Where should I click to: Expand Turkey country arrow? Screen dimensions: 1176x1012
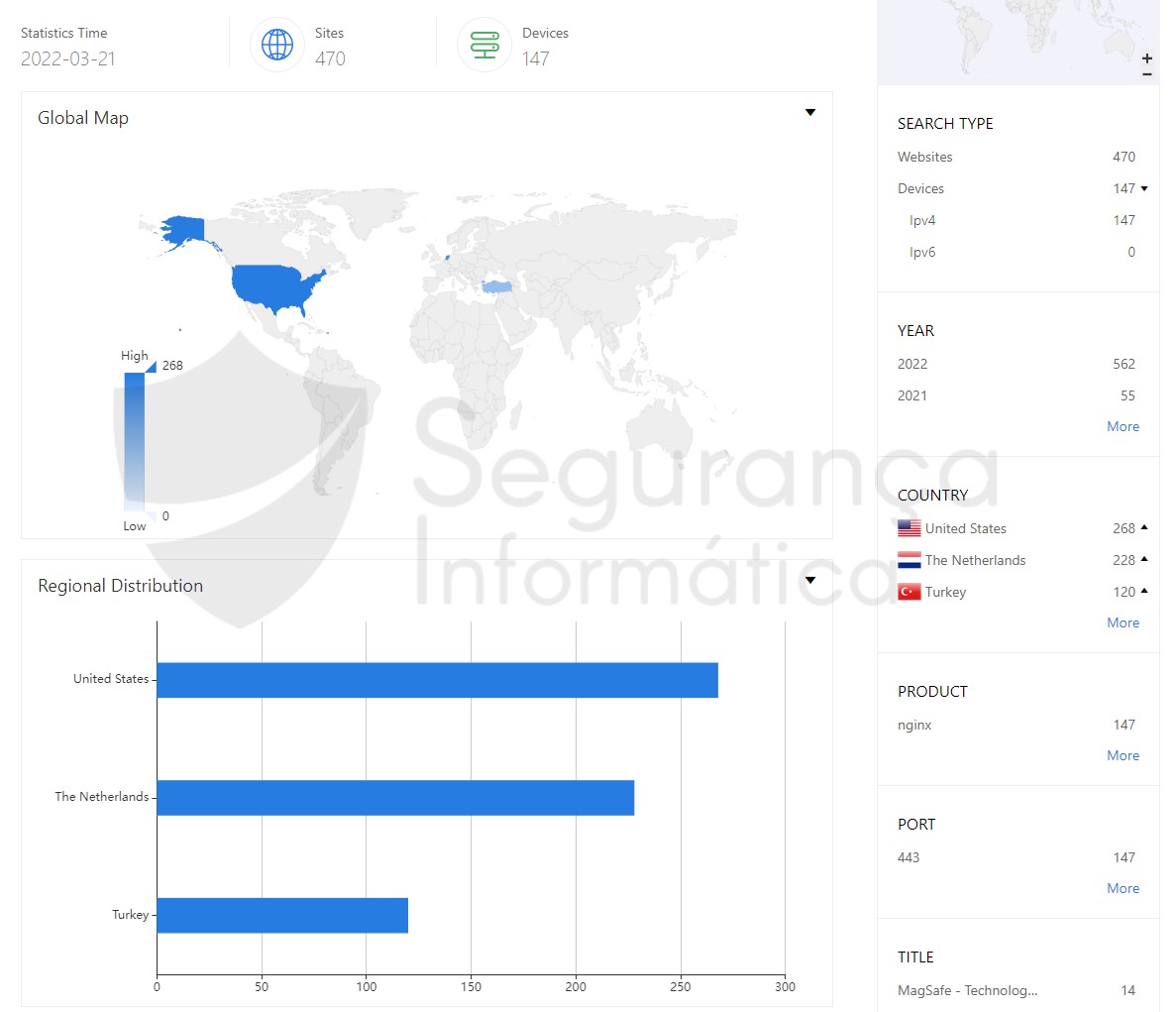tap(1144, 592)
